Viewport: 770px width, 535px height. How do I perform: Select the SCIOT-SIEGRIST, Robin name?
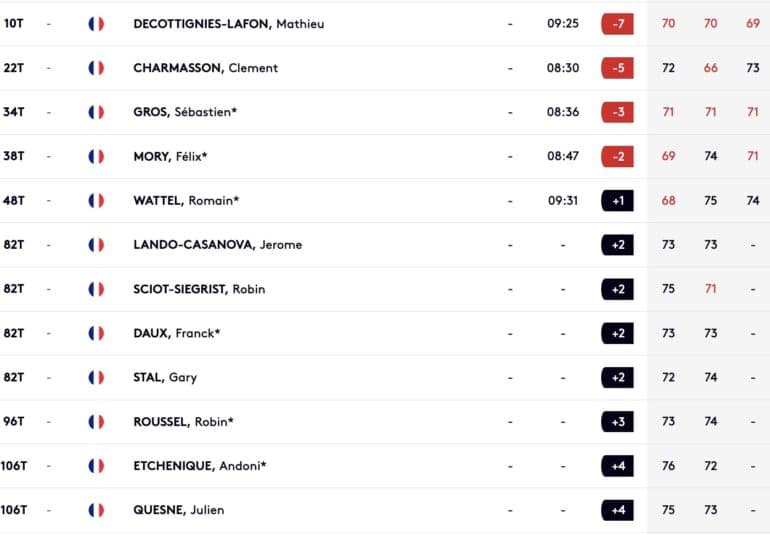coord(199,289)
